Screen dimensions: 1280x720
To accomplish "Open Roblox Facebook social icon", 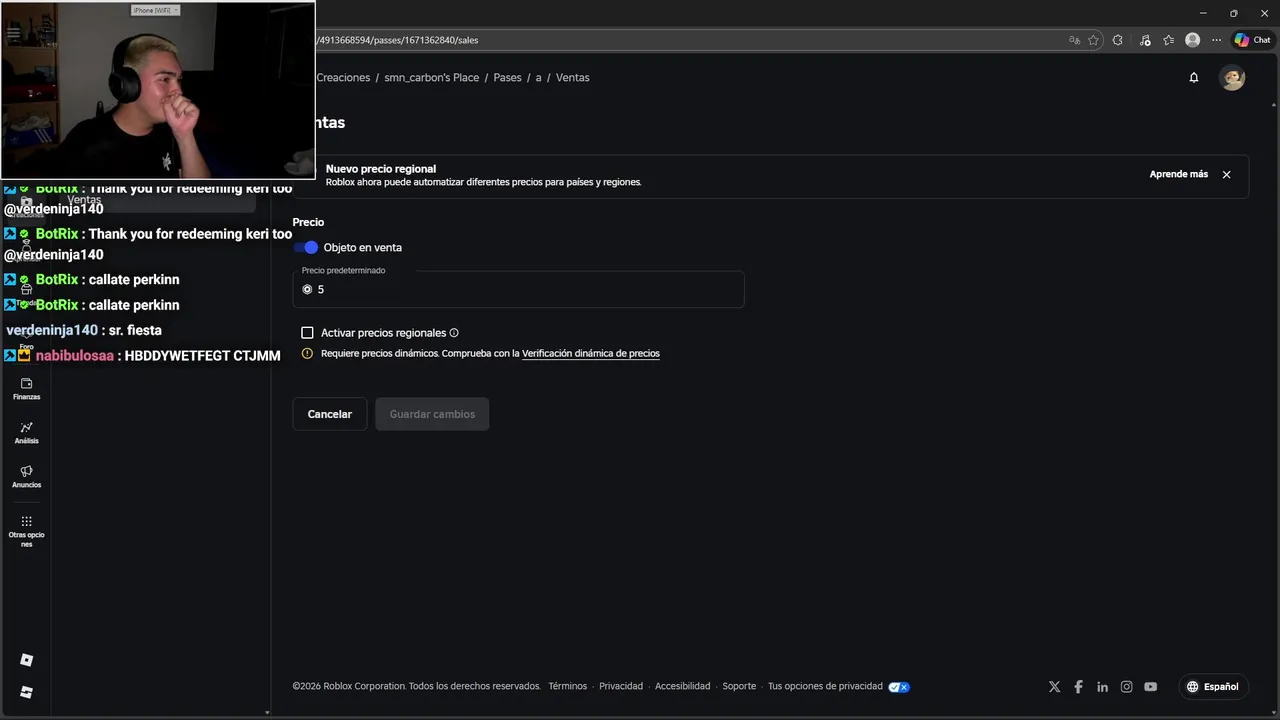I will tap(1078, 687).
